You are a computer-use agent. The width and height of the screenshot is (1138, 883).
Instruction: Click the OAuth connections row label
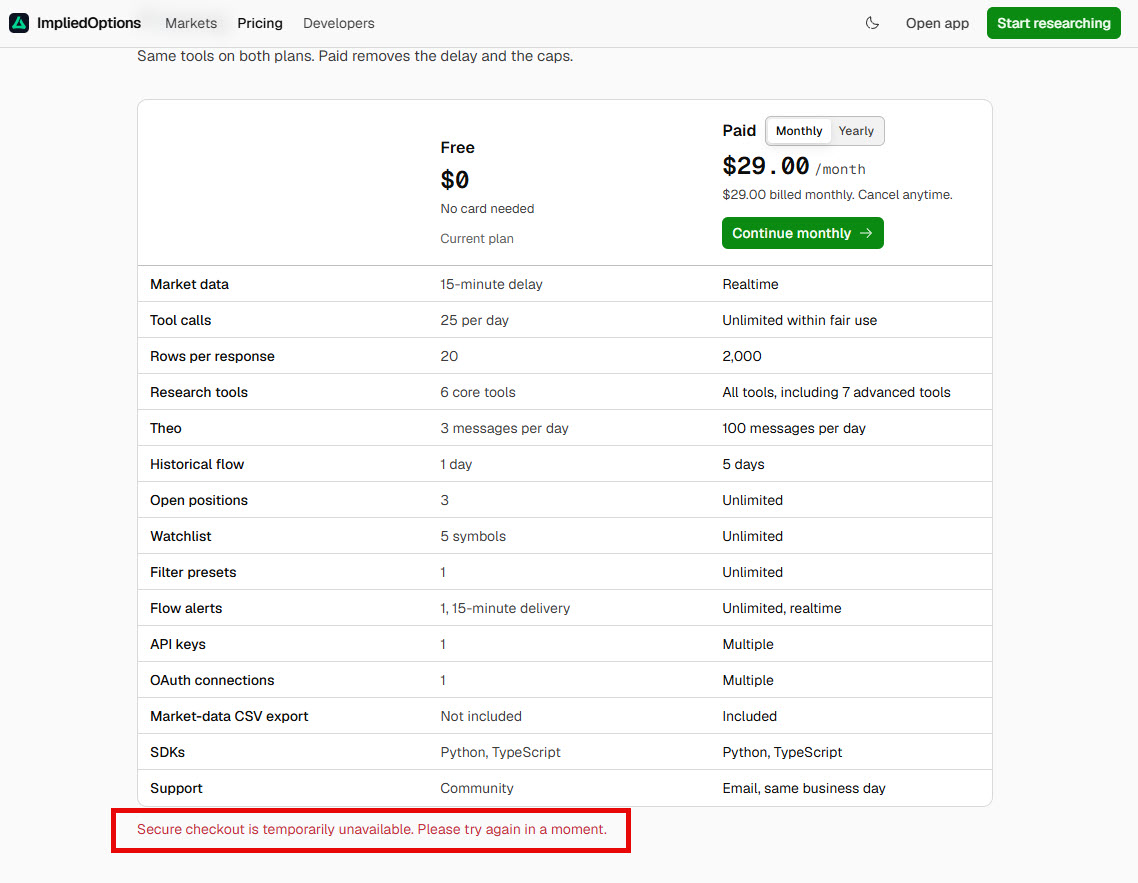click(213, 680)
